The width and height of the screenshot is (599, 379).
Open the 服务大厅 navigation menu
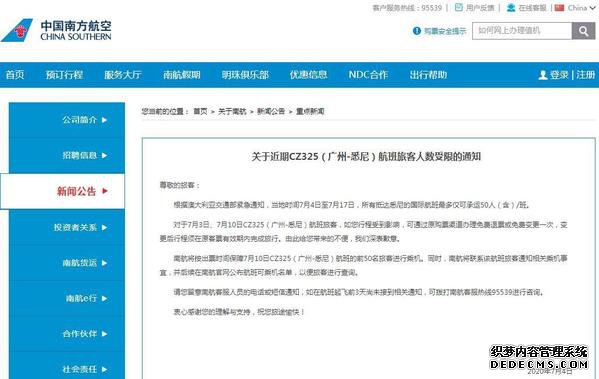click(123, 75)
